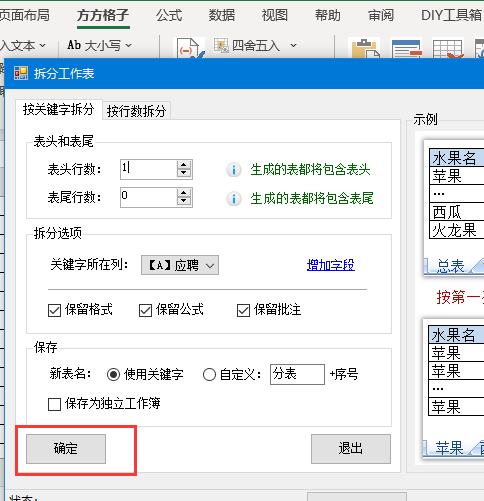Screen dimensions: 484x501
Task: Increase 表尾行数 with up arrow
Action: pos(184,193)
